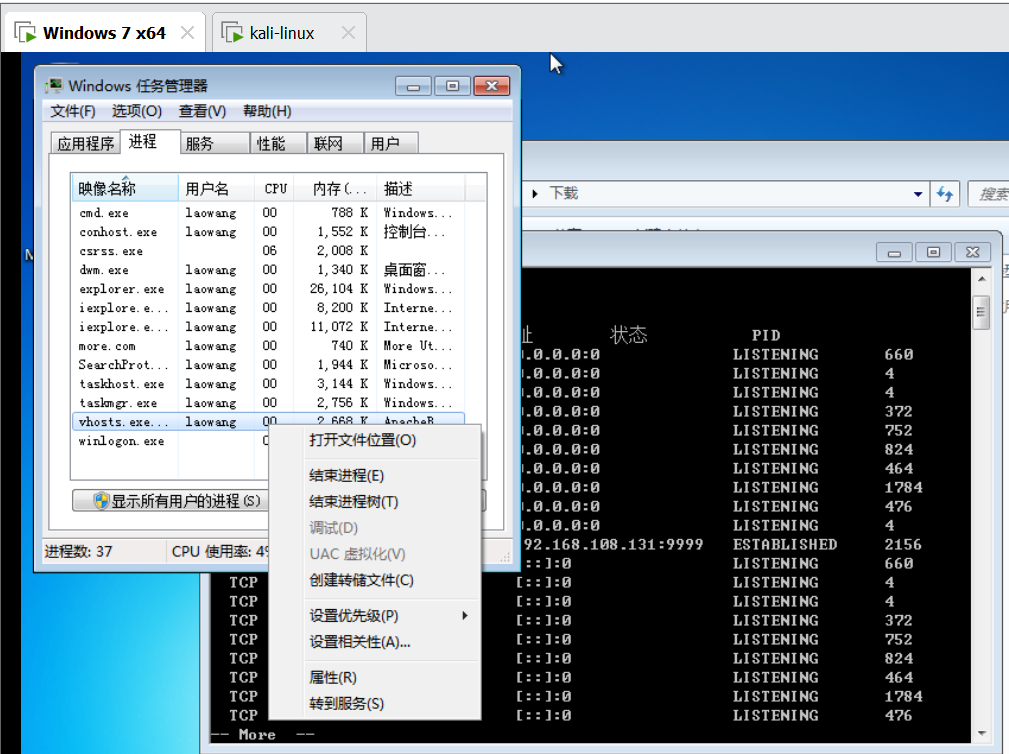Select the SearchProt... process row
This screenshot has width=1009, height=754.
click(268, 365)
